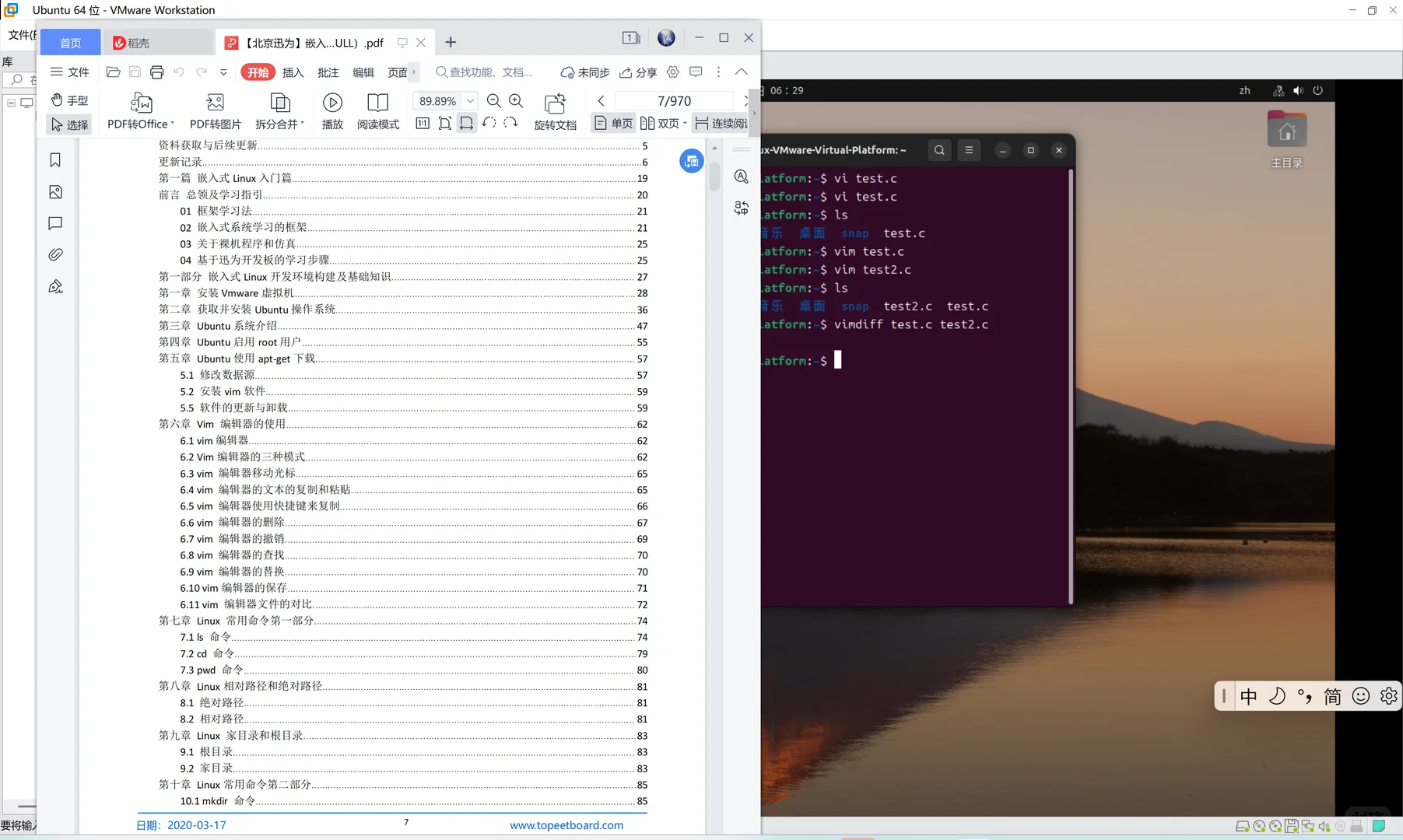
Task: Open text search tool in right sidebar
Action: [740, 177]
